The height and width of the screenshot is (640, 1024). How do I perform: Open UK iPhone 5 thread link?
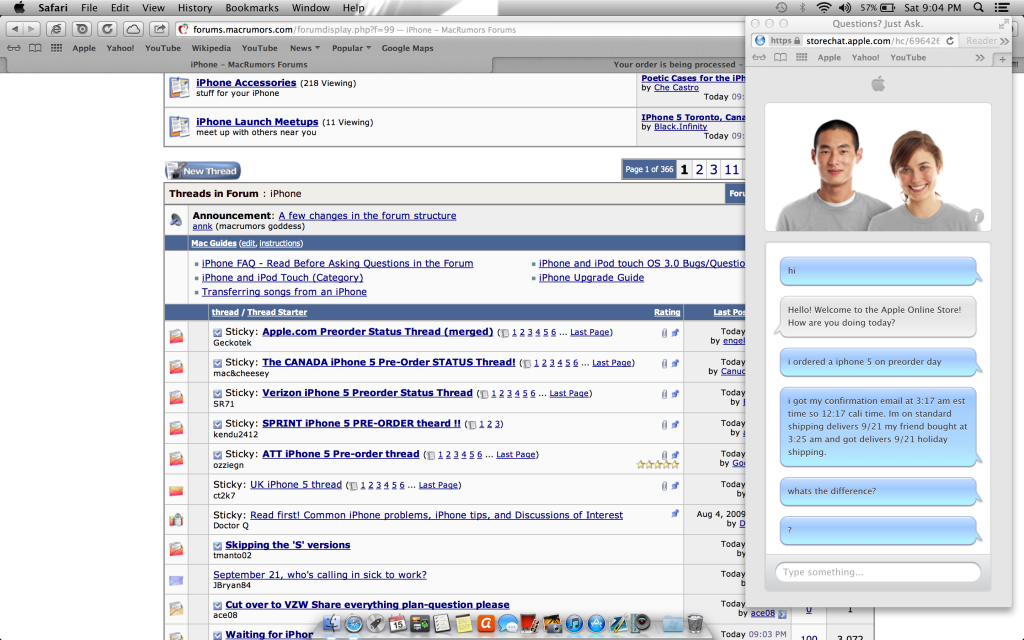click(x=296, y=485)
